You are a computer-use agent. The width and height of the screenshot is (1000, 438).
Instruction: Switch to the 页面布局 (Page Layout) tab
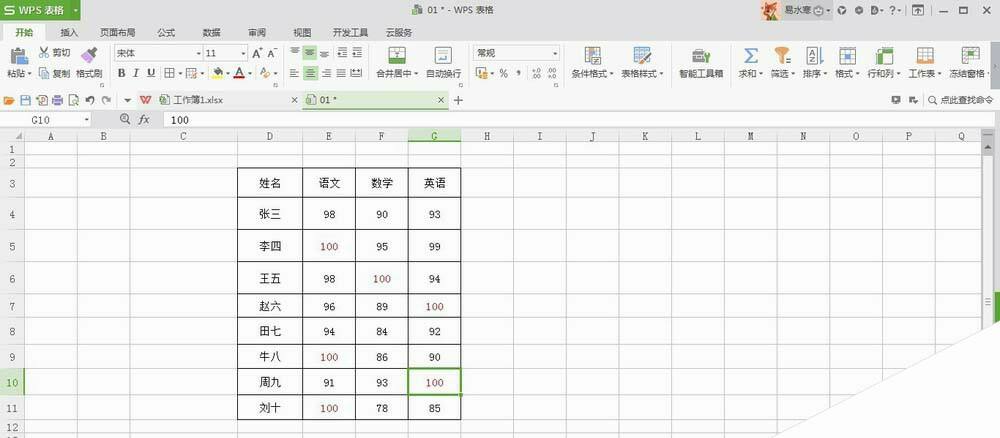[x=117, y=33]
